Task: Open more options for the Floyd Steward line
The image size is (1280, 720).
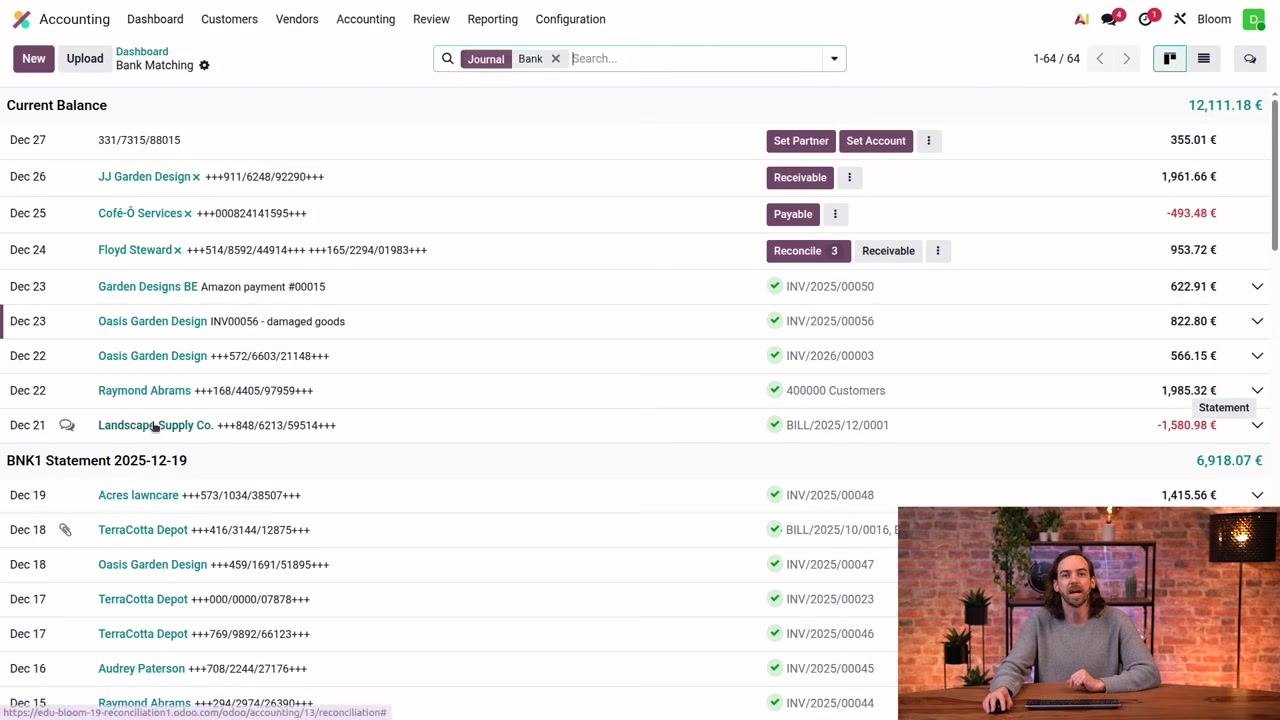Action: (x=937, y=251)
